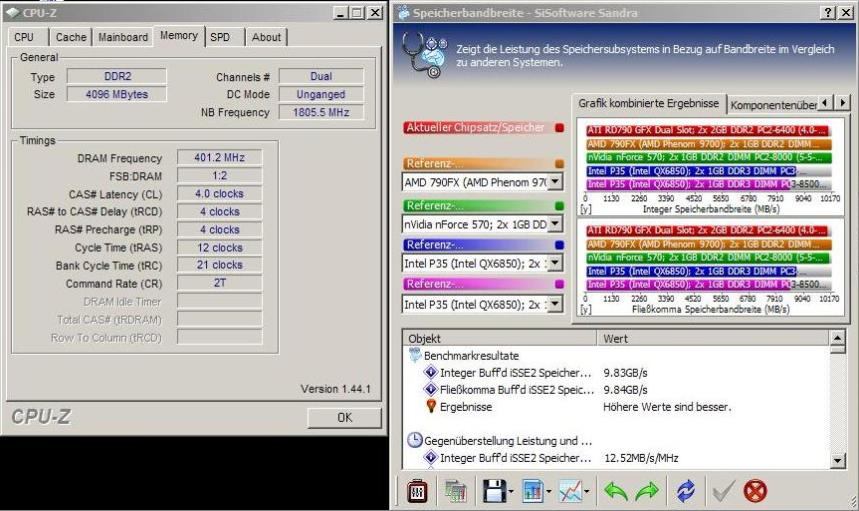Click NB Frequency 1805.5 MHz field
The image size is (859, 511).
[x=321, y=112]
